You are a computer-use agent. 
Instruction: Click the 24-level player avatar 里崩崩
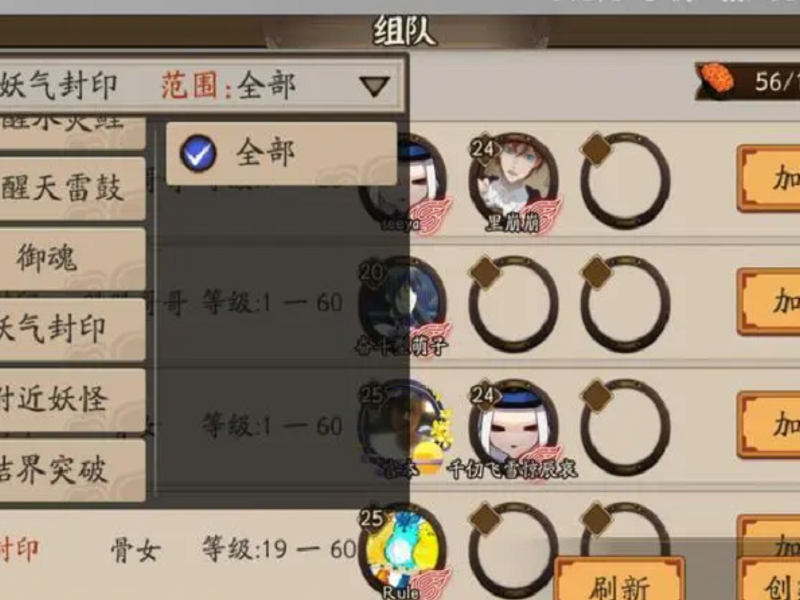click(513, 181)
